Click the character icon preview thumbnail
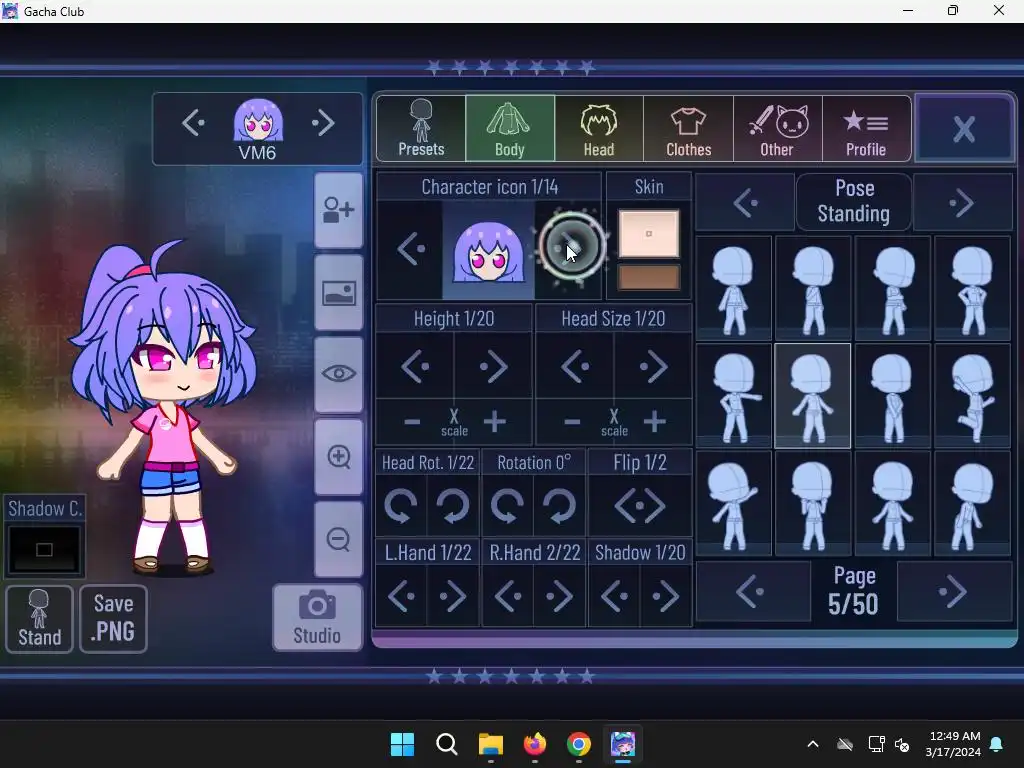 coord(488,251)
